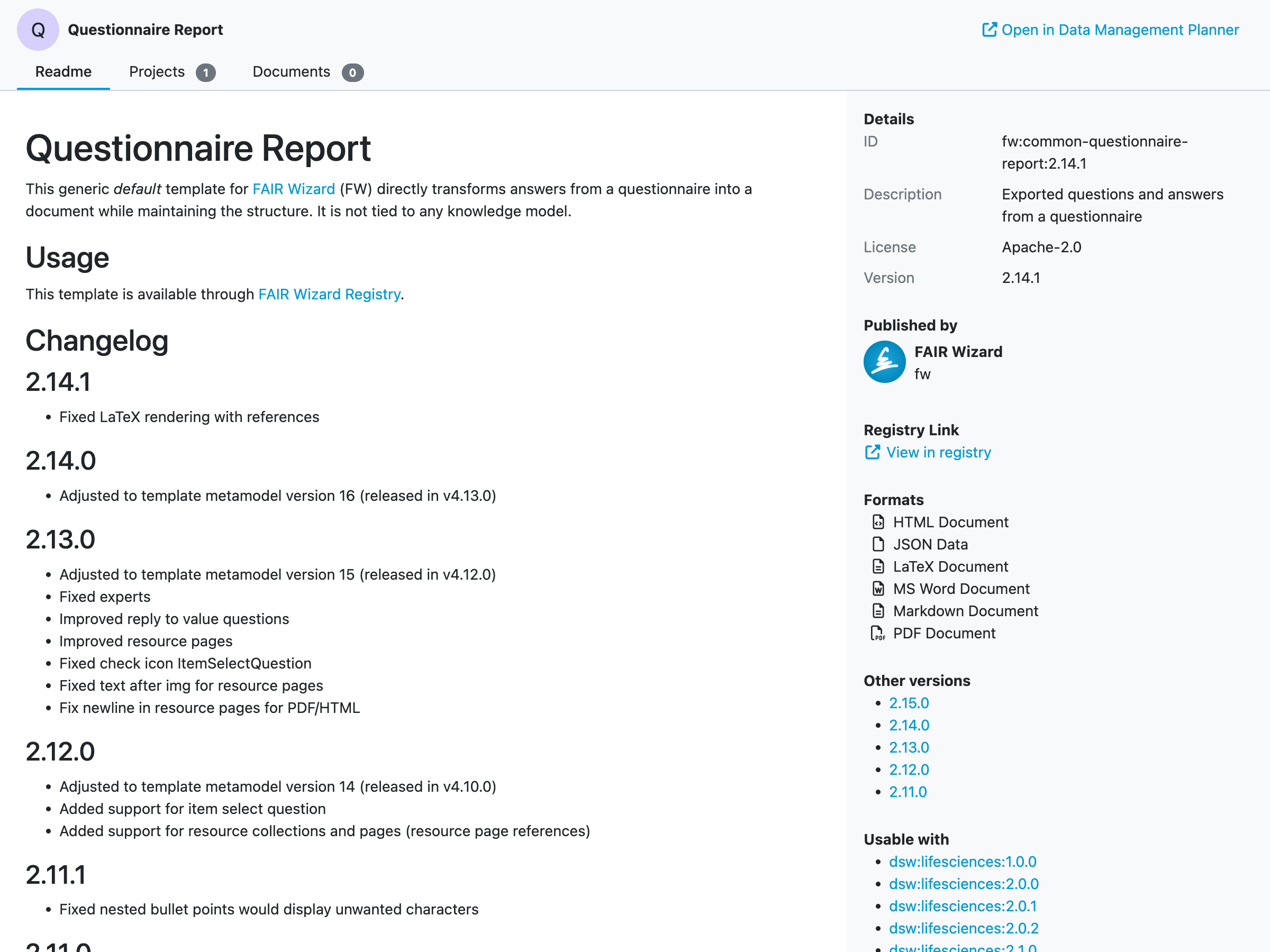Open version 2.15.0 under Other versions
The height and width of the screenshot is (952, 1270).
[x=909, y=703]
